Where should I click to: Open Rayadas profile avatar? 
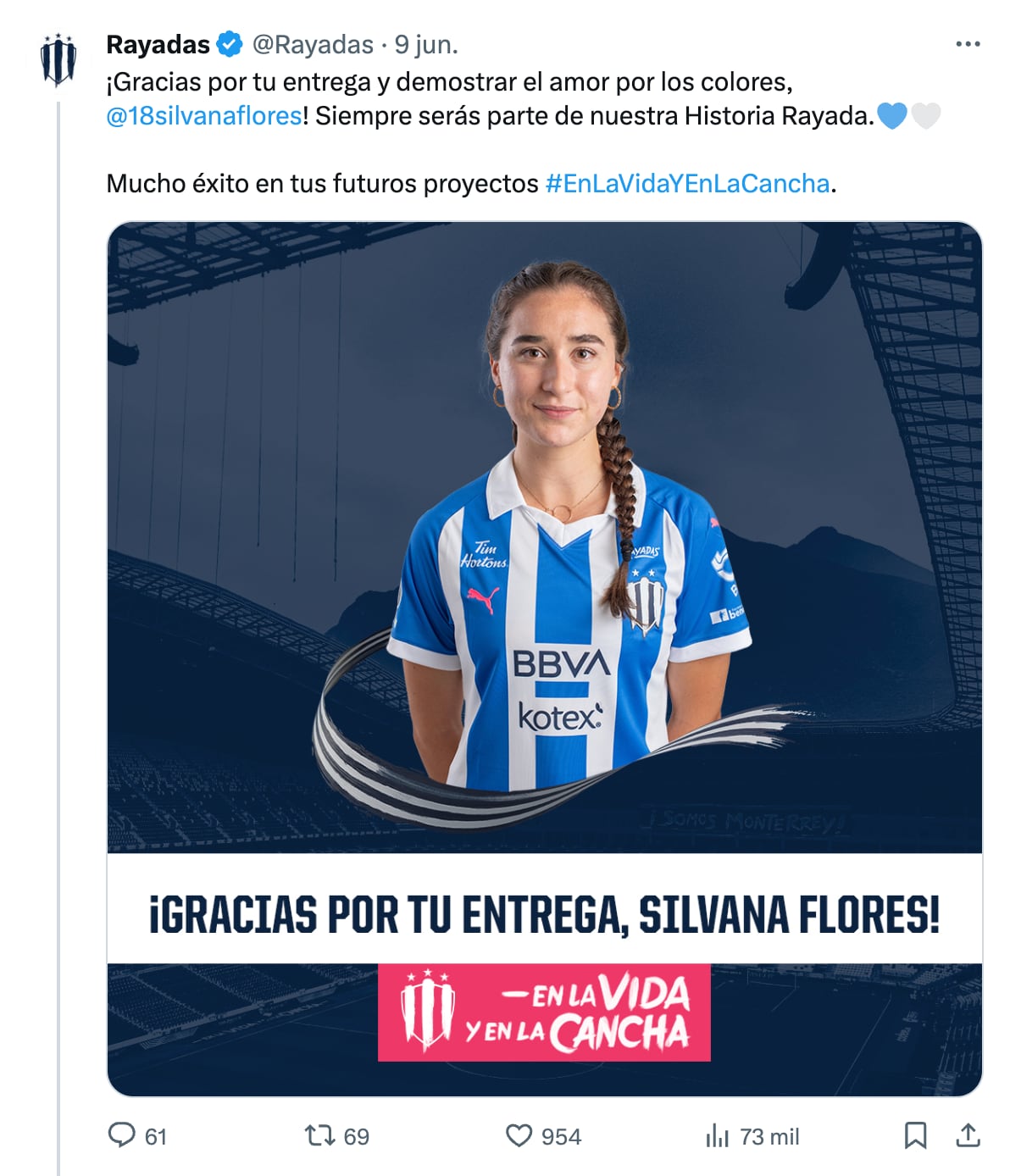click(58, 59)
